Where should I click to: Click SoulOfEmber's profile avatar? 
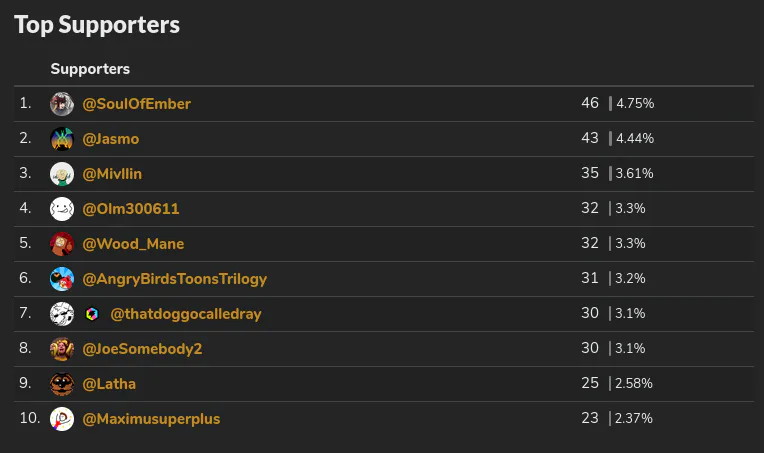tap(62, 104)
